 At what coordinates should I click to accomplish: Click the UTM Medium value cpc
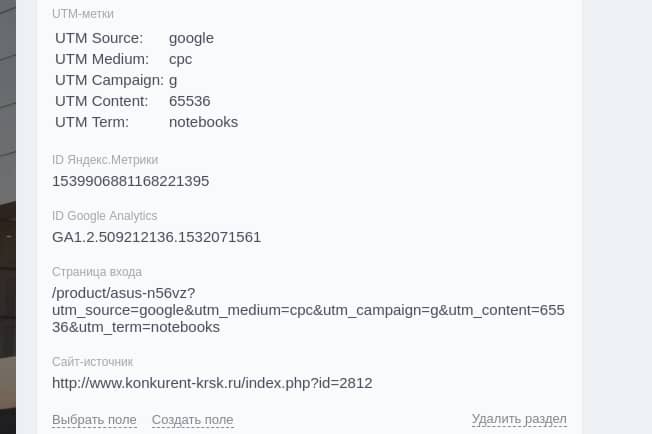180,59
